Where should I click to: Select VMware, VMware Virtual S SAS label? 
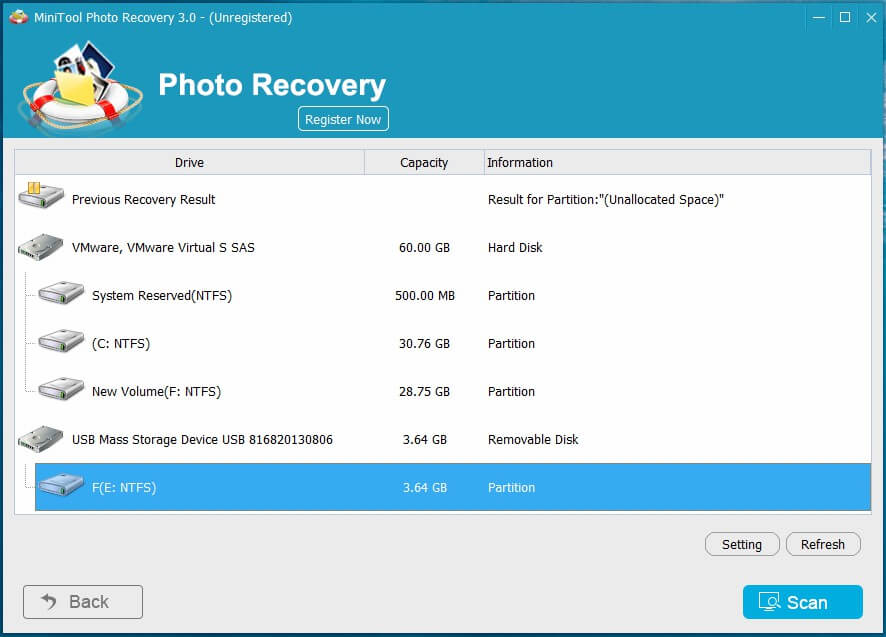tap(163, 248)
